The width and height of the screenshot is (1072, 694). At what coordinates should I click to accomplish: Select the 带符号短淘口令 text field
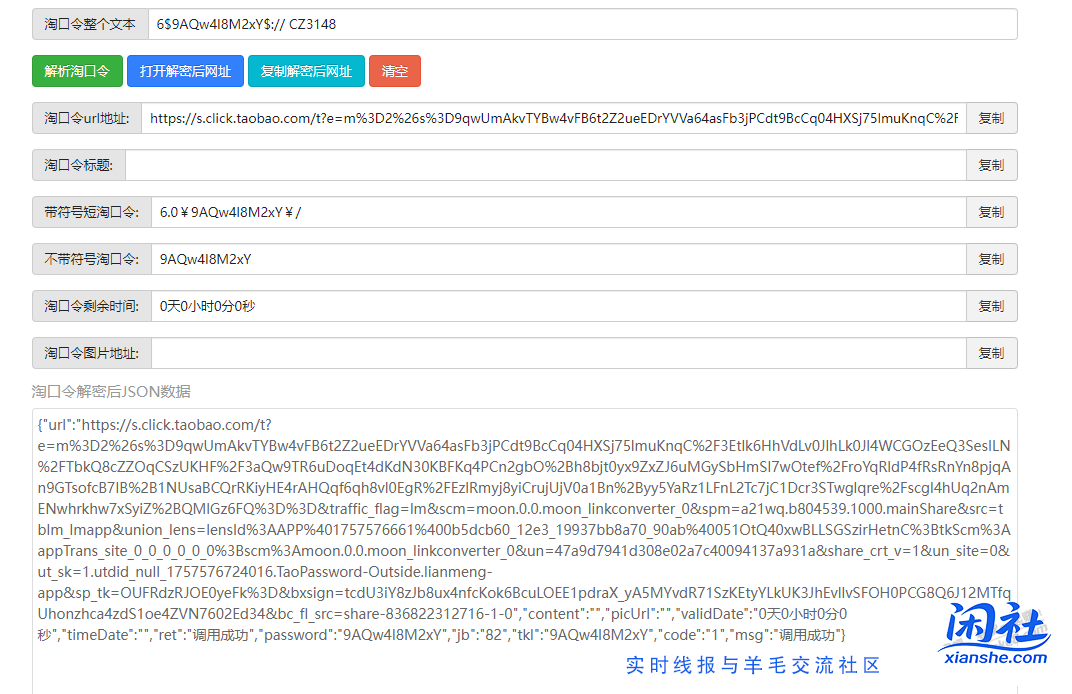(558, 212)
